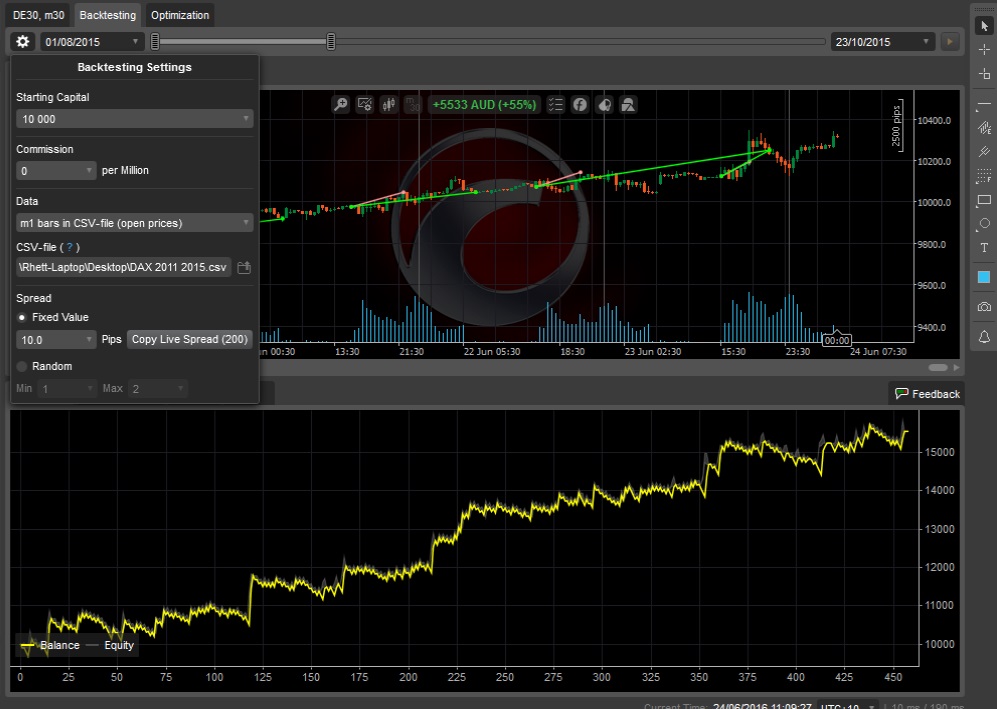997x709 pixels.
Task: Click the chart horizontal scrollbar thumb
Action: tap(938, 368)
